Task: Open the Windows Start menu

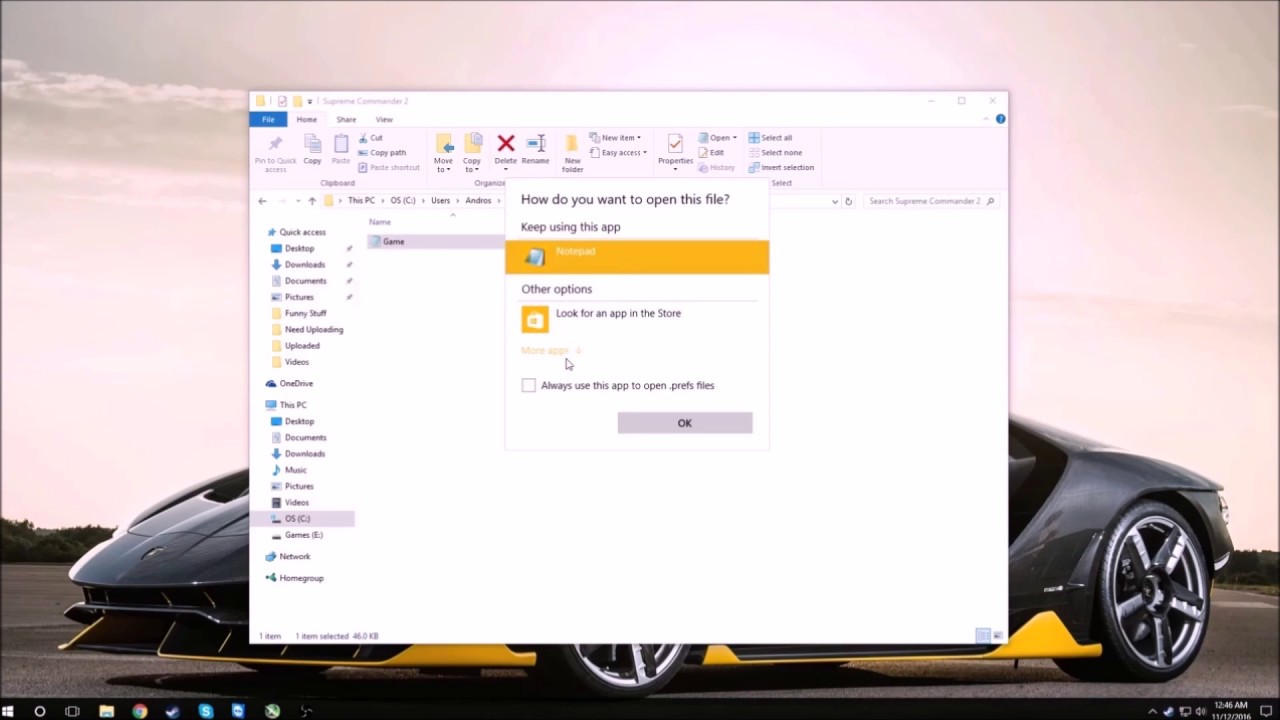Action: [8, 711]
